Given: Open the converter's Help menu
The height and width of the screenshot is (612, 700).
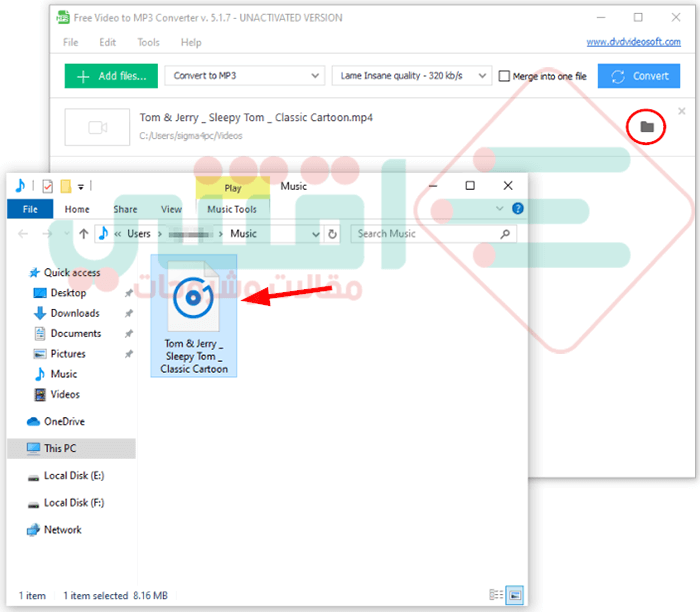Looking at the screenshot, I should pyautogui.click(x=191, y=42).
